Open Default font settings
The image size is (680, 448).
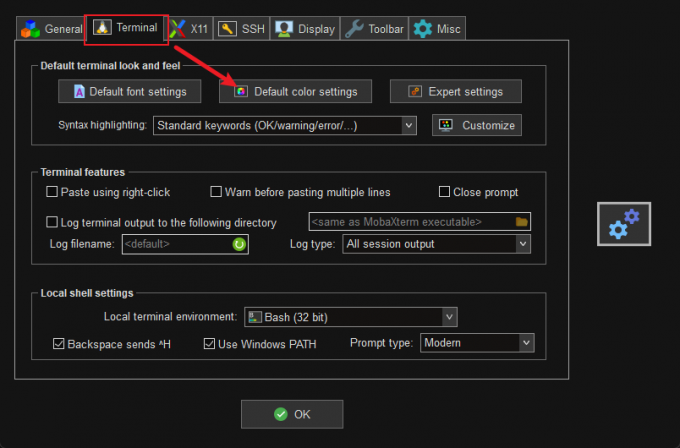[129, 92]
